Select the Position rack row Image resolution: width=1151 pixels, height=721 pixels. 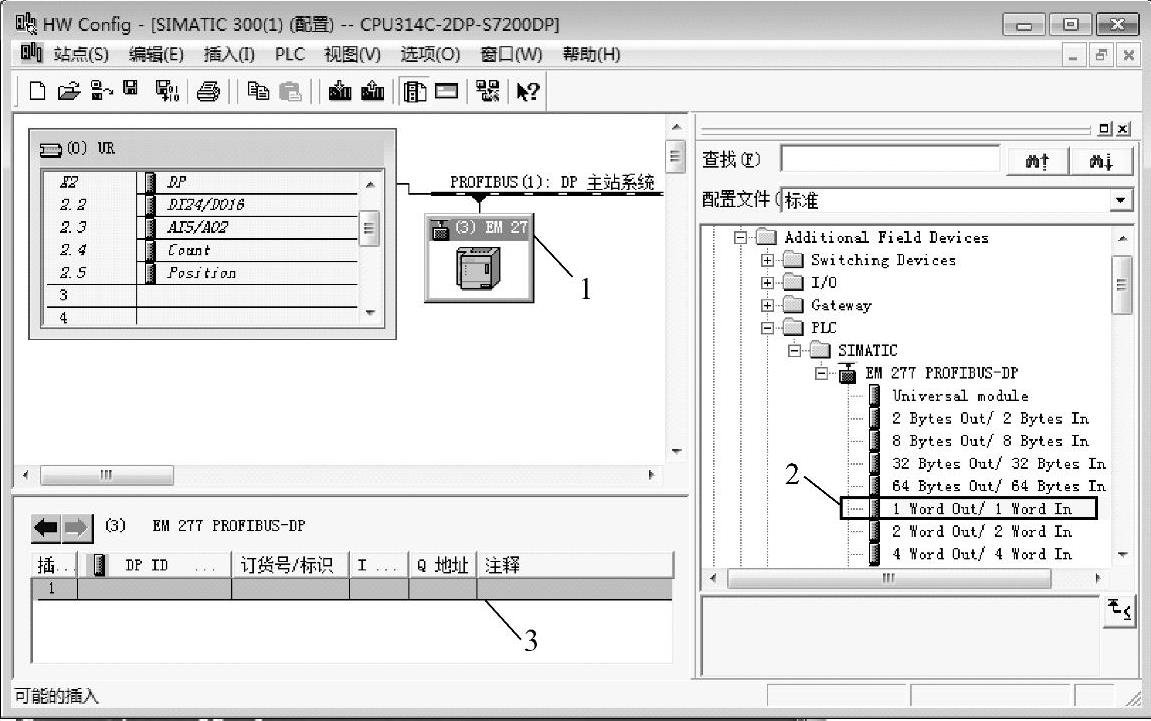[201, 273]
